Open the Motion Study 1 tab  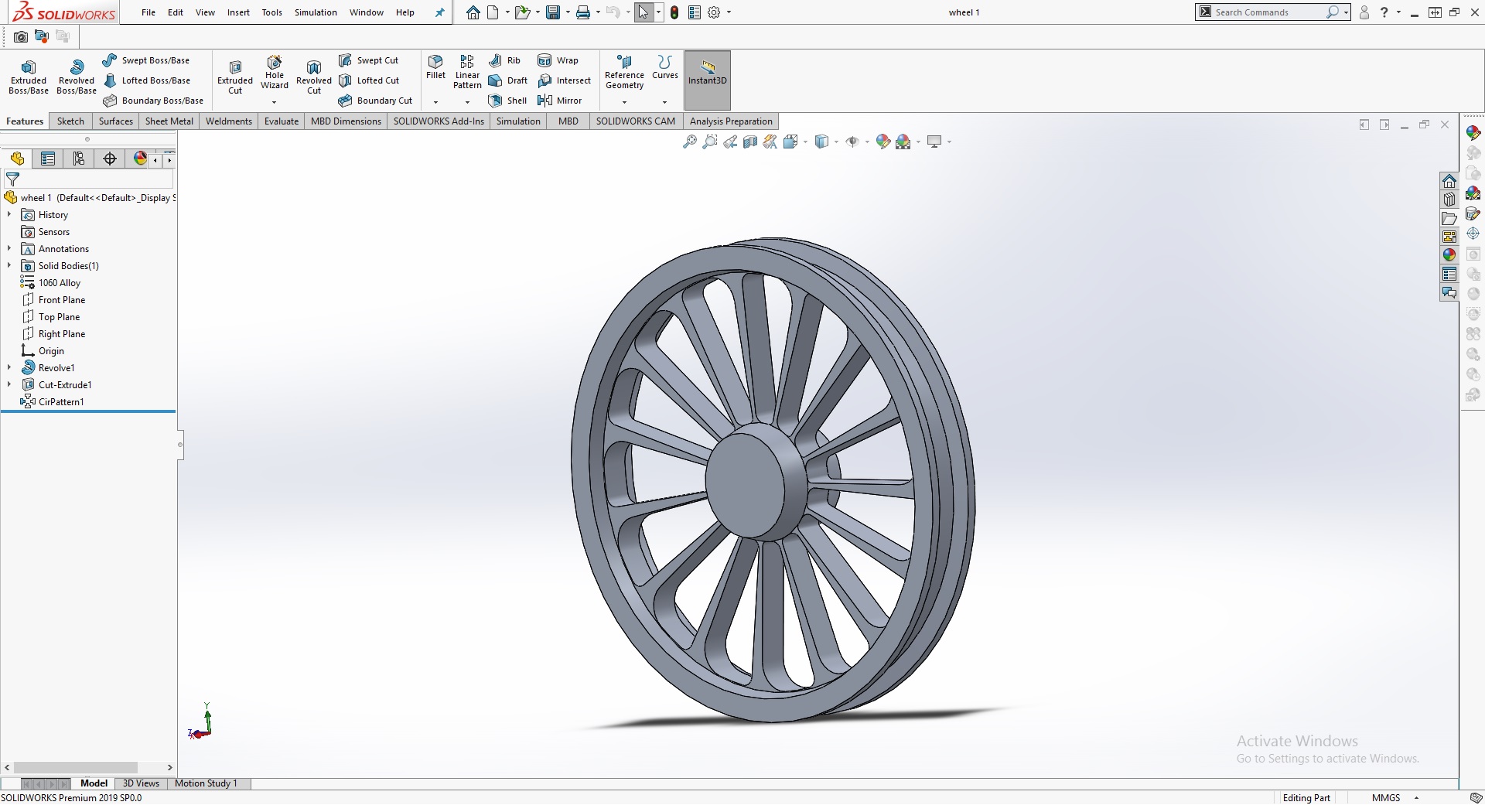point(206,783)
